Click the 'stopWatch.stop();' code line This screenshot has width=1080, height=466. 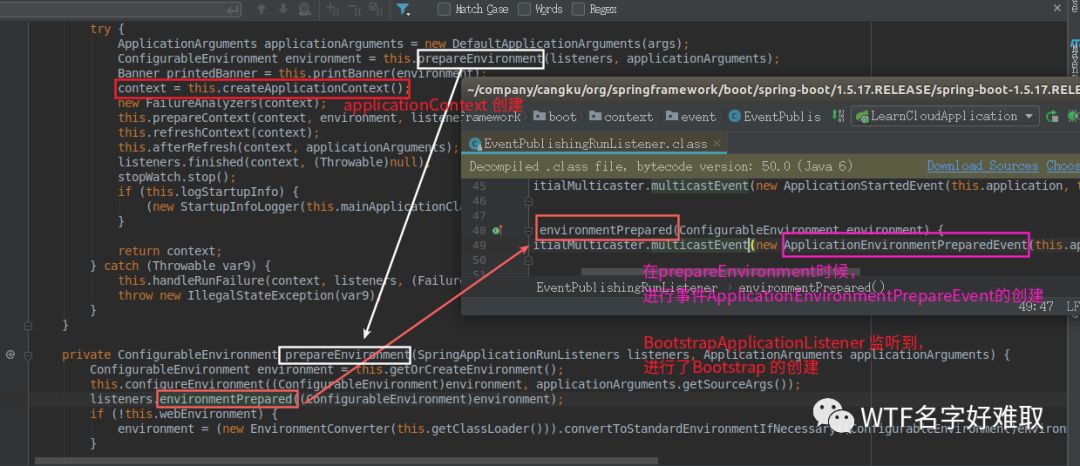coord(176,177)
